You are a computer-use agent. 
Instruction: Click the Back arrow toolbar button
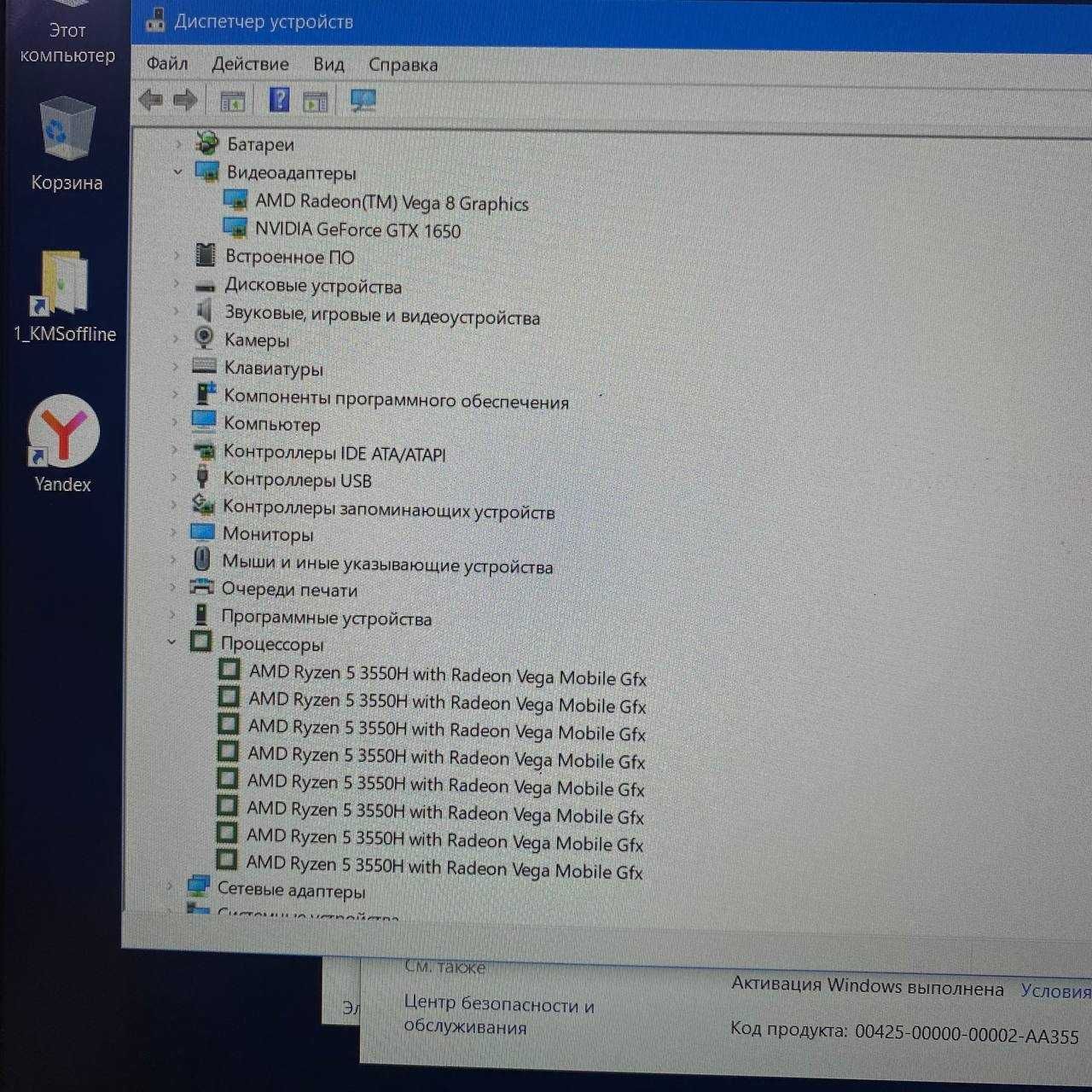(151, 101)
